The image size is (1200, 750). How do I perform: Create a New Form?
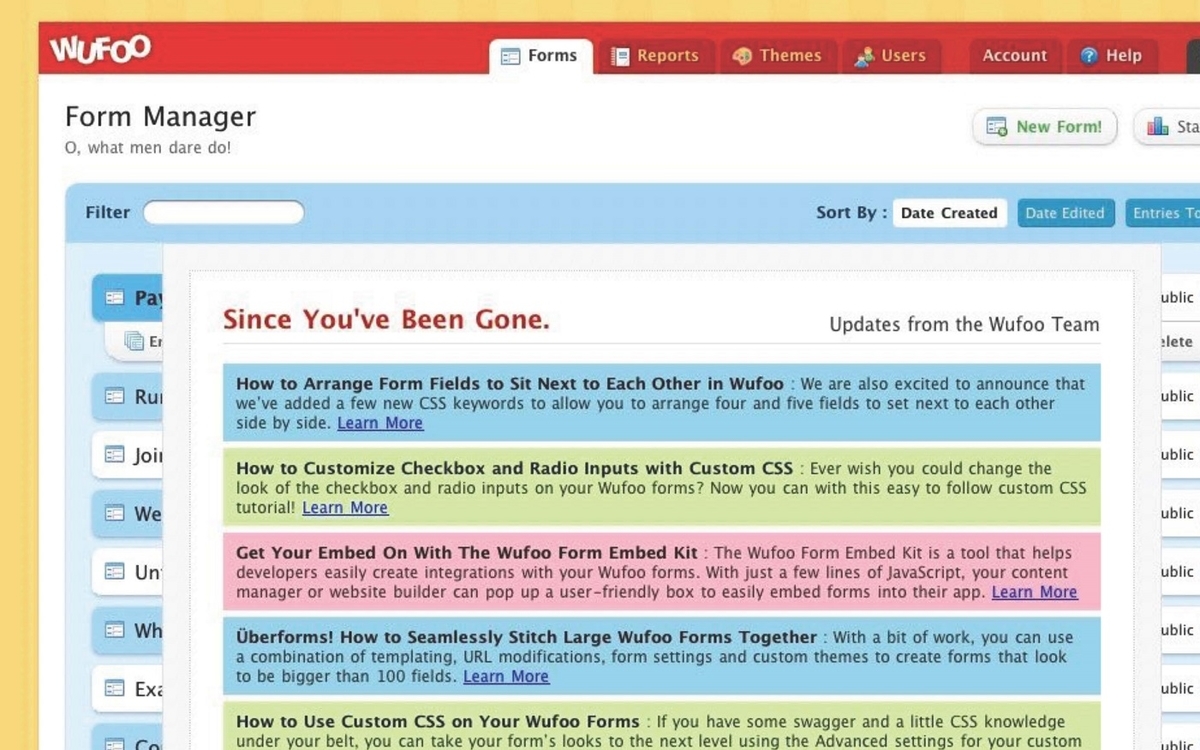(1044, 127)
